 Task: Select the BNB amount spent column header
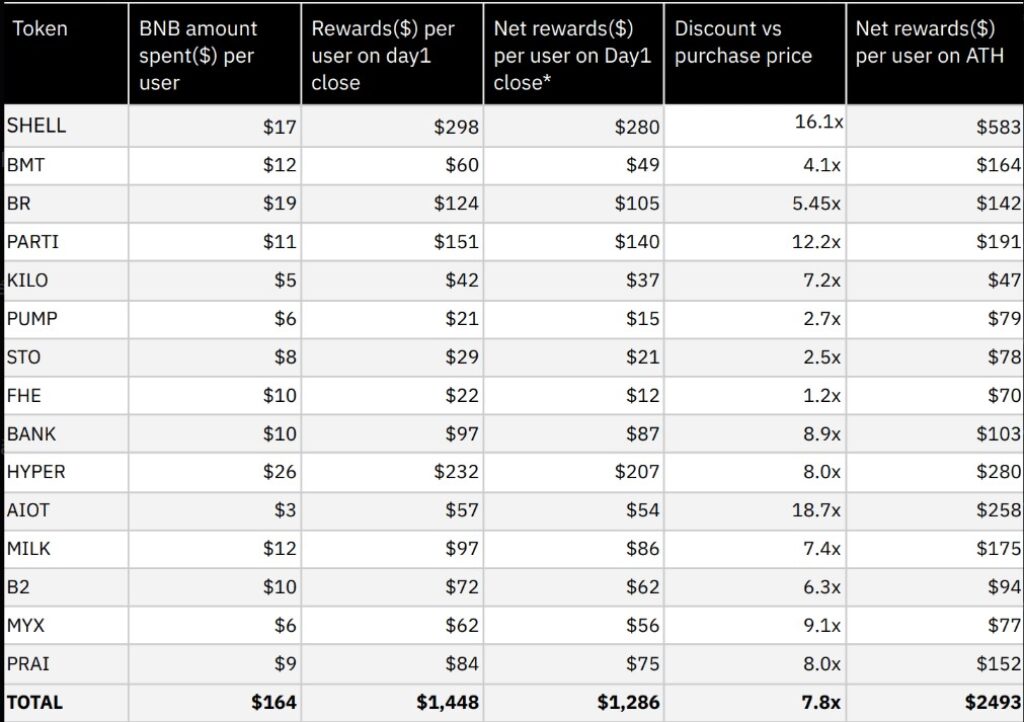click(198, 56)
